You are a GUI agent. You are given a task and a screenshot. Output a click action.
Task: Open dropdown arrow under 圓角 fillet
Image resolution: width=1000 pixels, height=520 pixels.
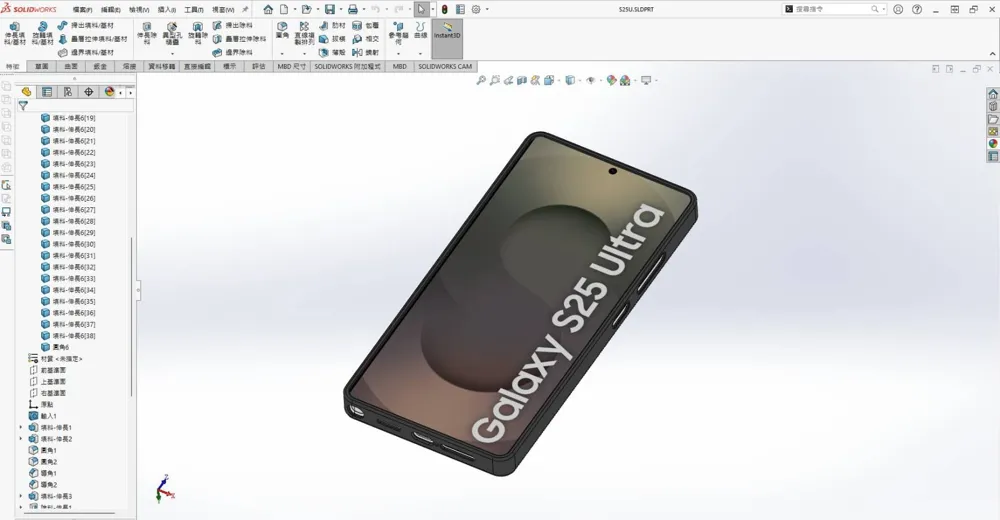[282, 54]
